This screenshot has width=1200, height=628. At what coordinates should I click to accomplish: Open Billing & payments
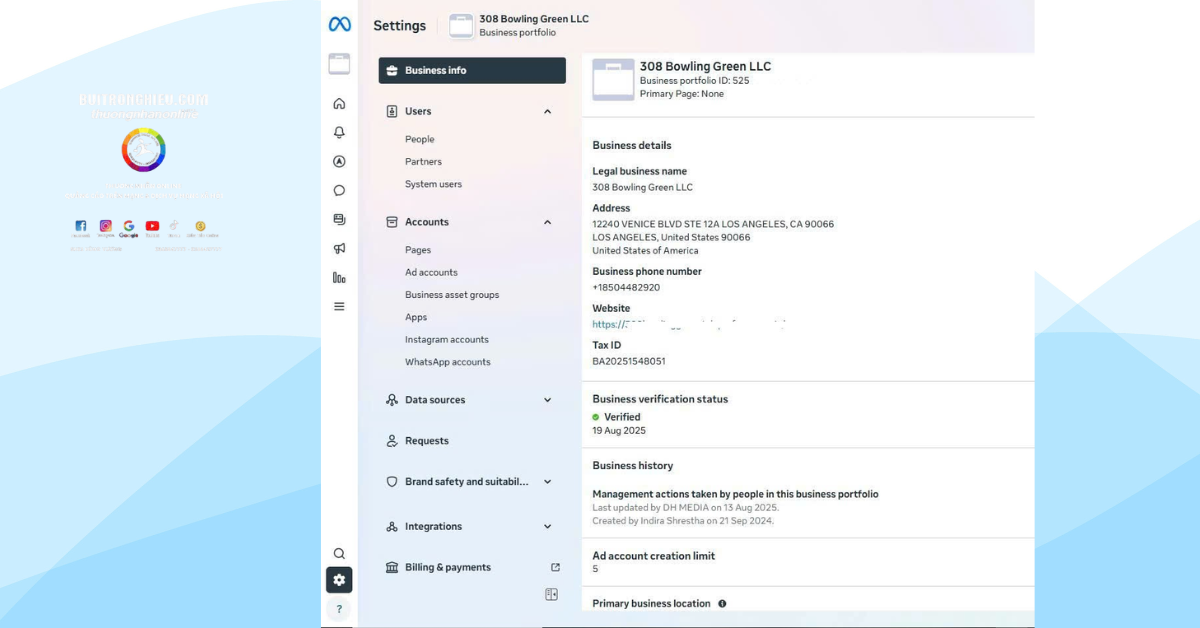(448, 567)
